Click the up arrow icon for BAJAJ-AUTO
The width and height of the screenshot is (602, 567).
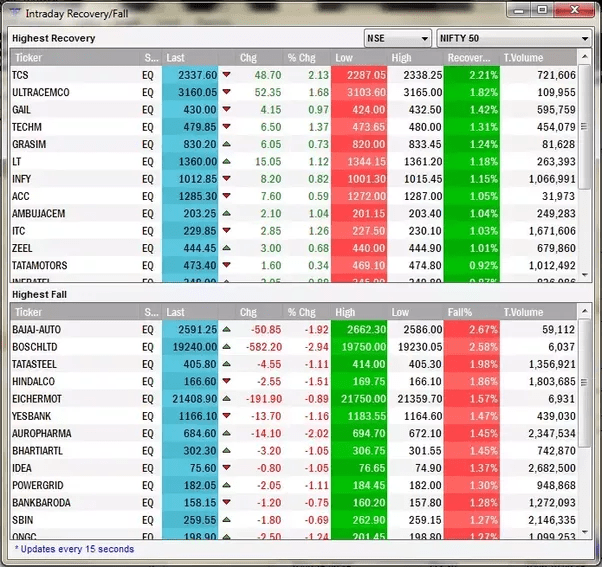pos(227,329)
